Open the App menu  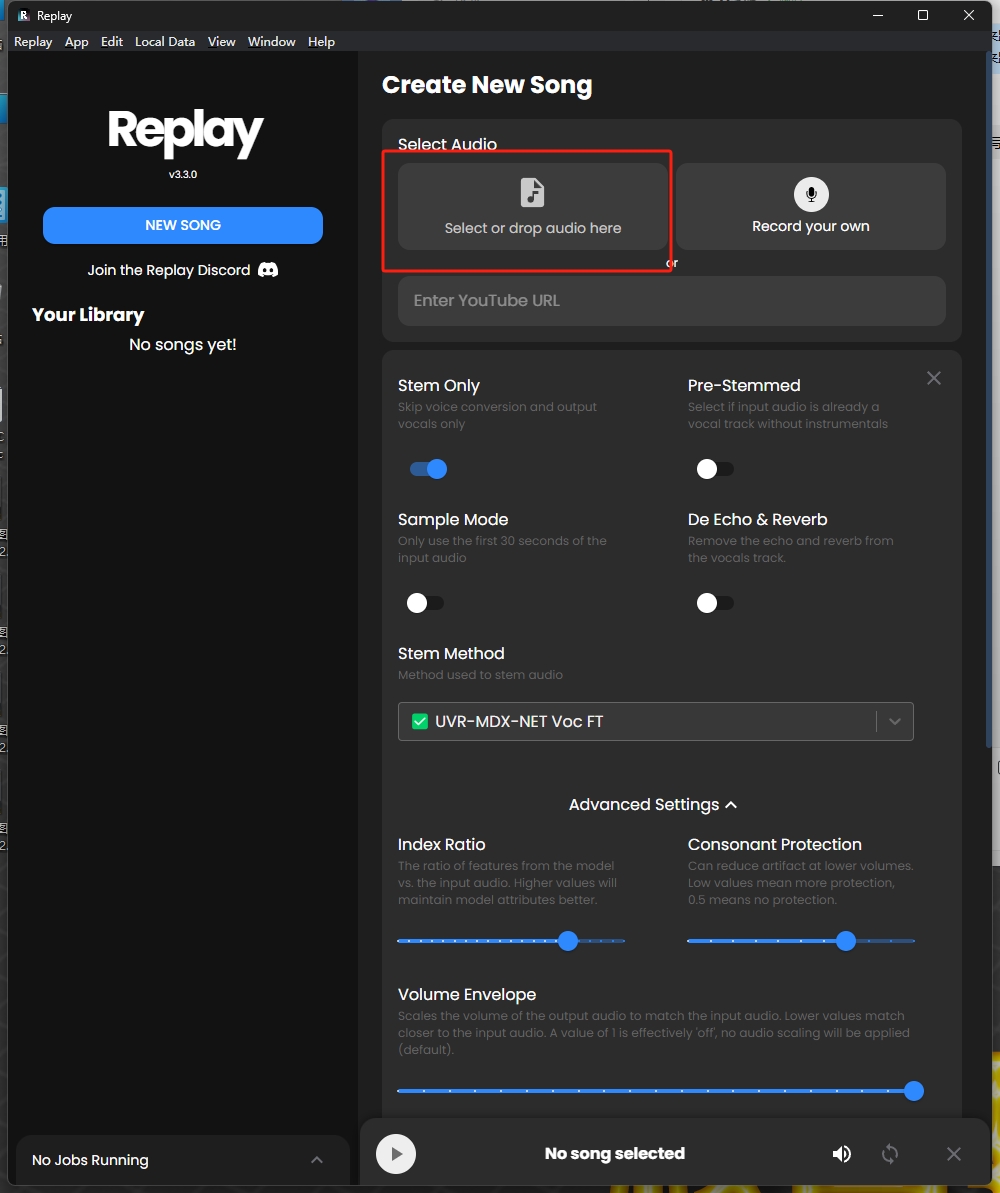tap(76, 42)
